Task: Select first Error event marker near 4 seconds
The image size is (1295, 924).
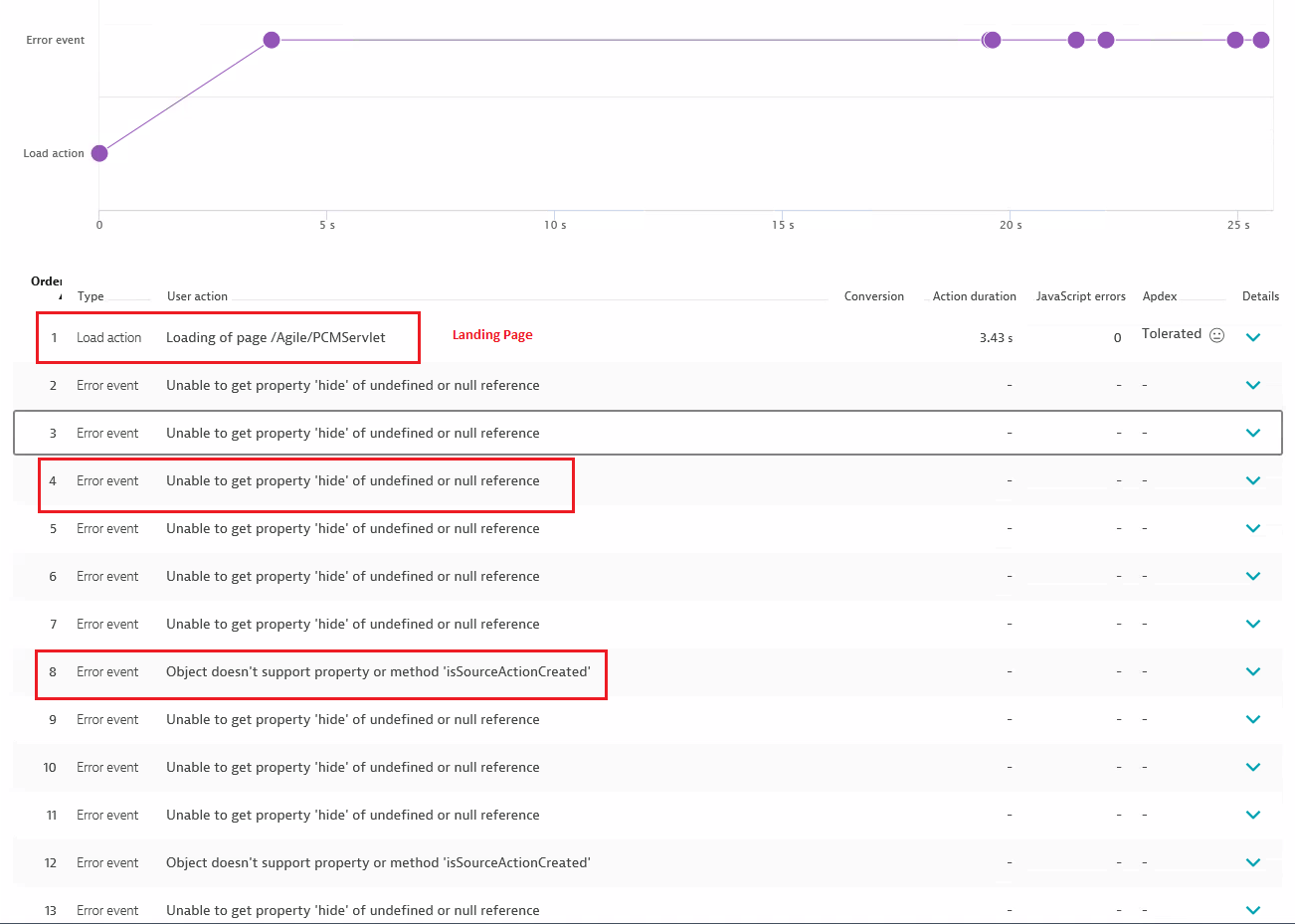Action: point(272,40)
